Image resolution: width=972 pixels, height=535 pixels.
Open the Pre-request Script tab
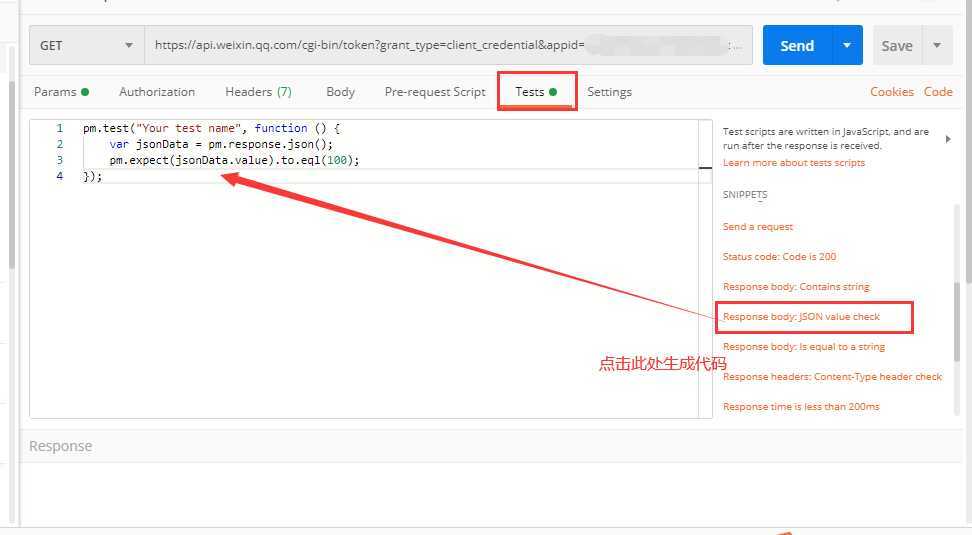click(x=435, y=92)
